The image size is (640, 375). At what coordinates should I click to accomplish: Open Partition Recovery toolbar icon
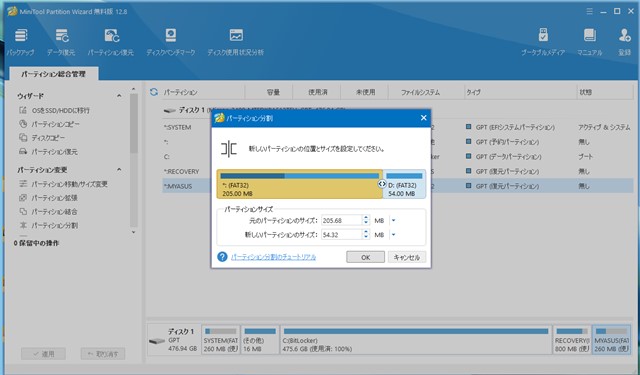[x=111, y=42]
